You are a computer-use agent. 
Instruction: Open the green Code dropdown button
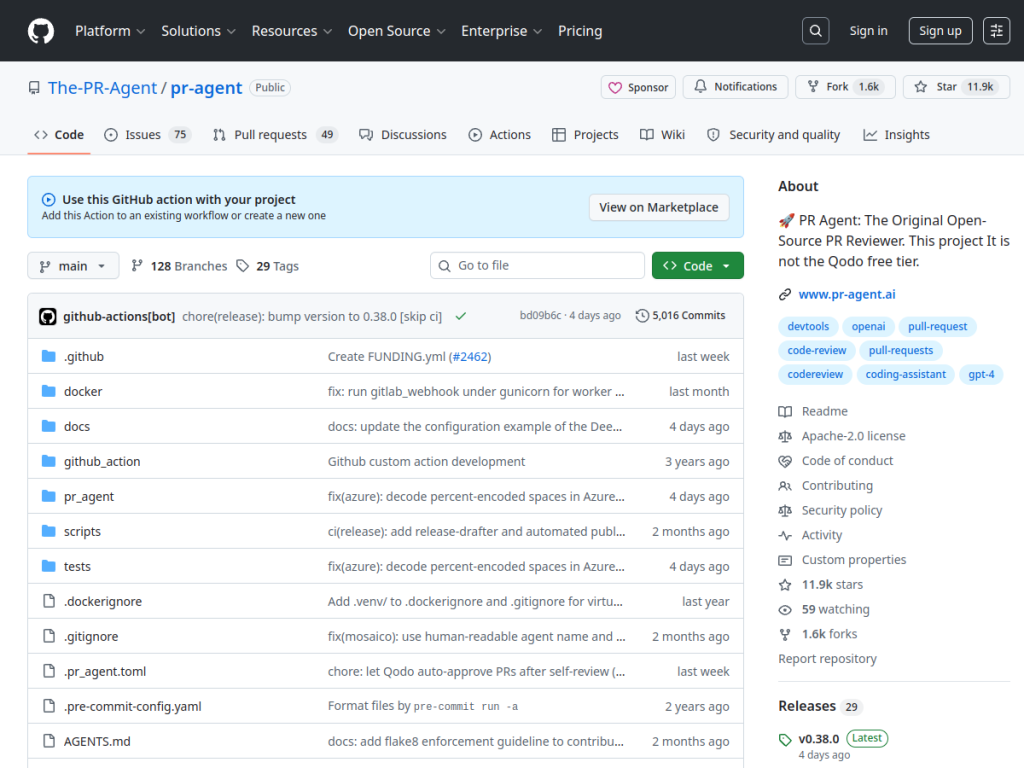pos(697,266)
